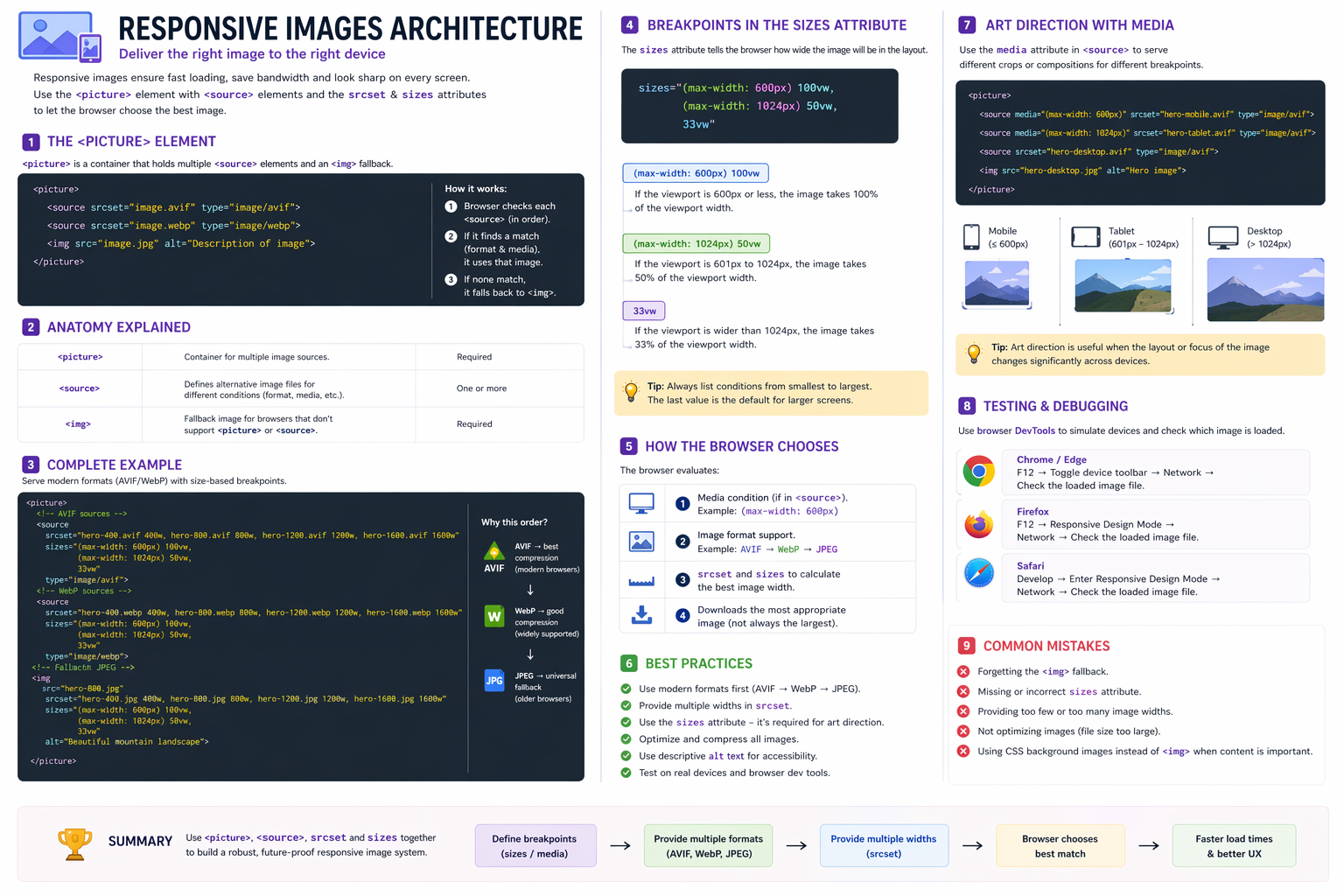
Task: Click the RESPONSIVE IMAGES ARCHITECTURE main title
Action: (x=350, y=29)
